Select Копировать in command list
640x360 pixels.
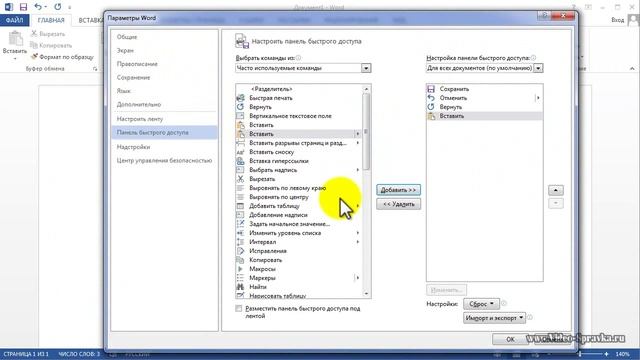(298, 260)
